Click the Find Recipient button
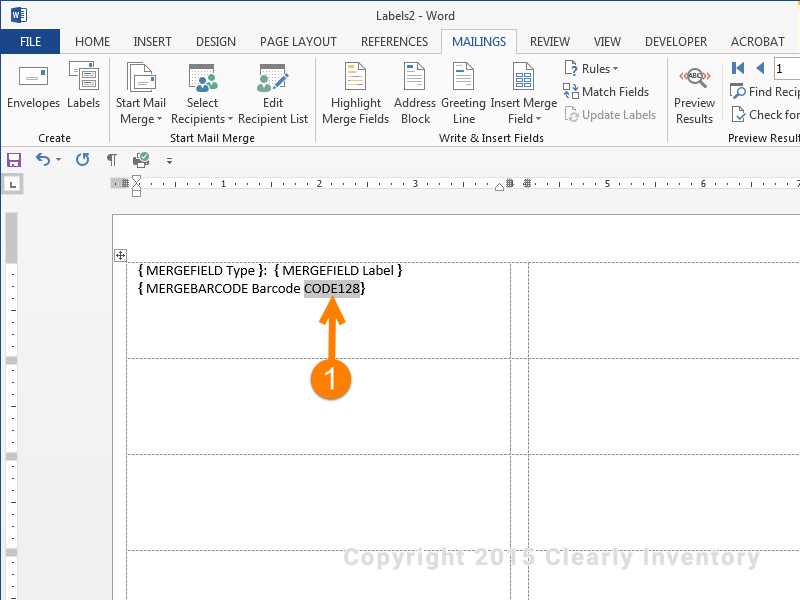The image size is (800, 600). tap(765, 92)
